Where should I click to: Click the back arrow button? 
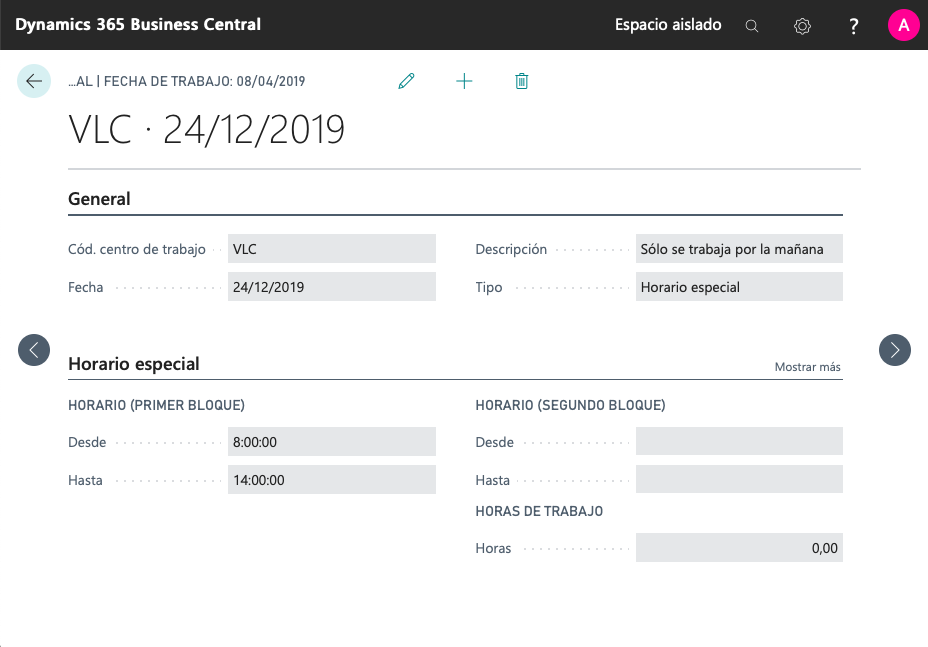(x=34, y=81)
